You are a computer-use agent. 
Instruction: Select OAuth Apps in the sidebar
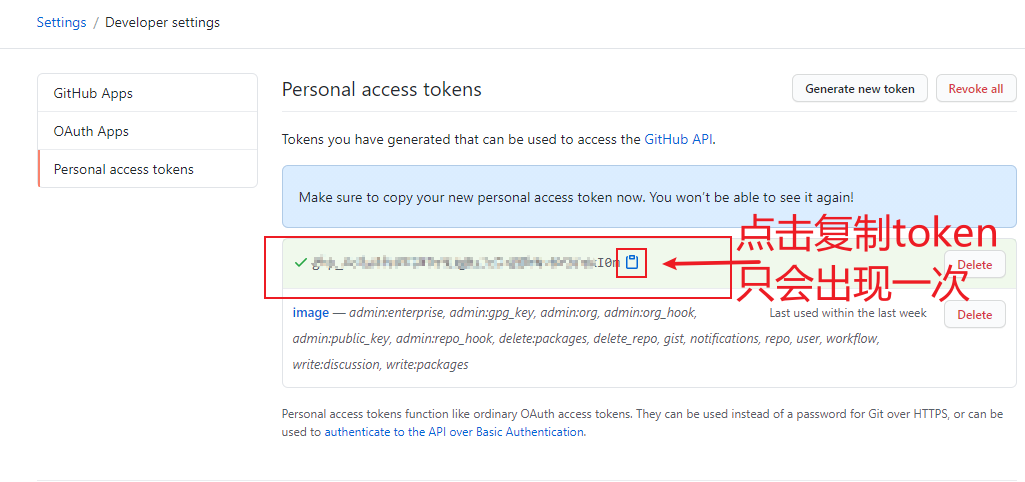click(148, 131)
